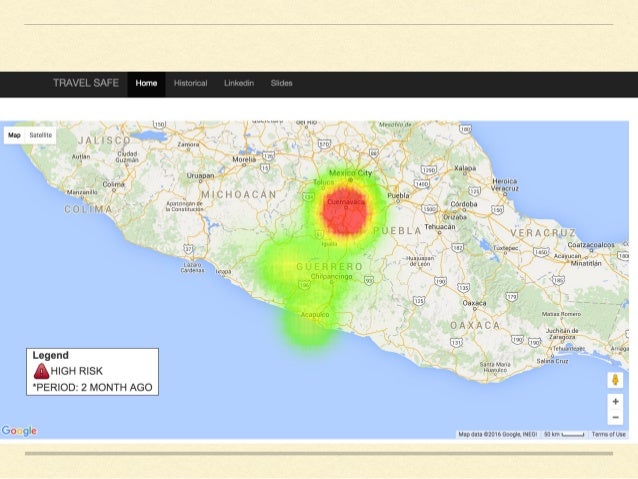The width and height of the screenshot is (638, 479).
Task: Click the red High Risk warning icon
Action: click(x=41, y=371)
